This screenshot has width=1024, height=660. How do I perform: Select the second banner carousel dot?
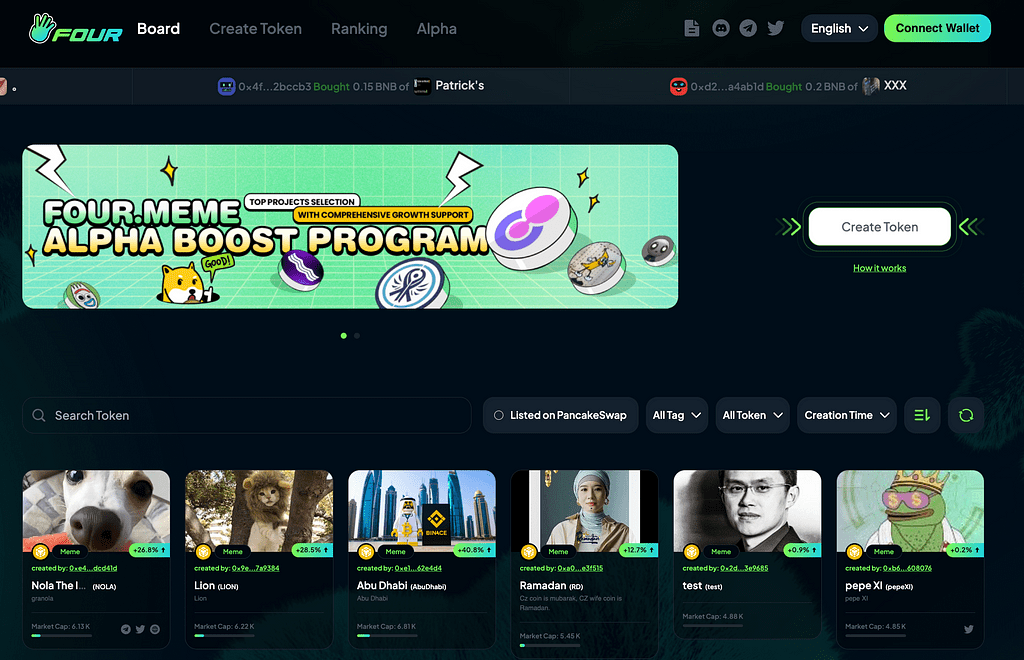(x=357, y=336)
